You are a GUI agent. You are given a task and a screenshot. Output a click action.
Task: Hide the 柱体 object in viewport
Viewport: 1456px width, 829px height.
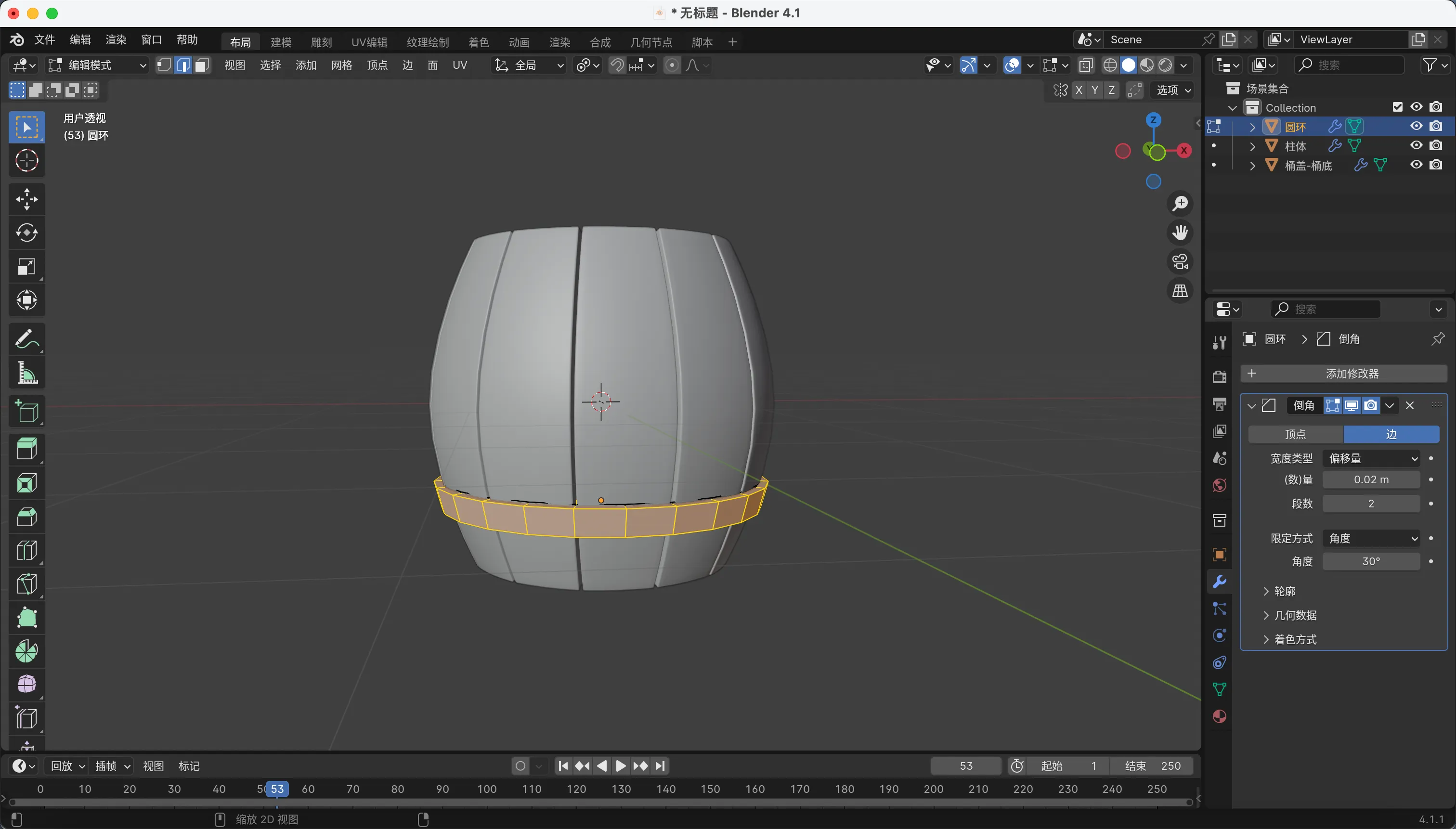(x=1416, y=146)
